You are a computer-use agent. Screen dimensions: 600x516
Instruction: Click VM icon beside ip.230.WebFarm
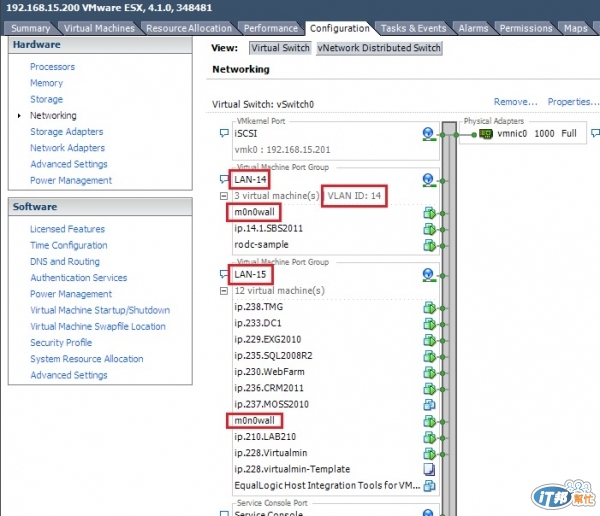point(429,372)
